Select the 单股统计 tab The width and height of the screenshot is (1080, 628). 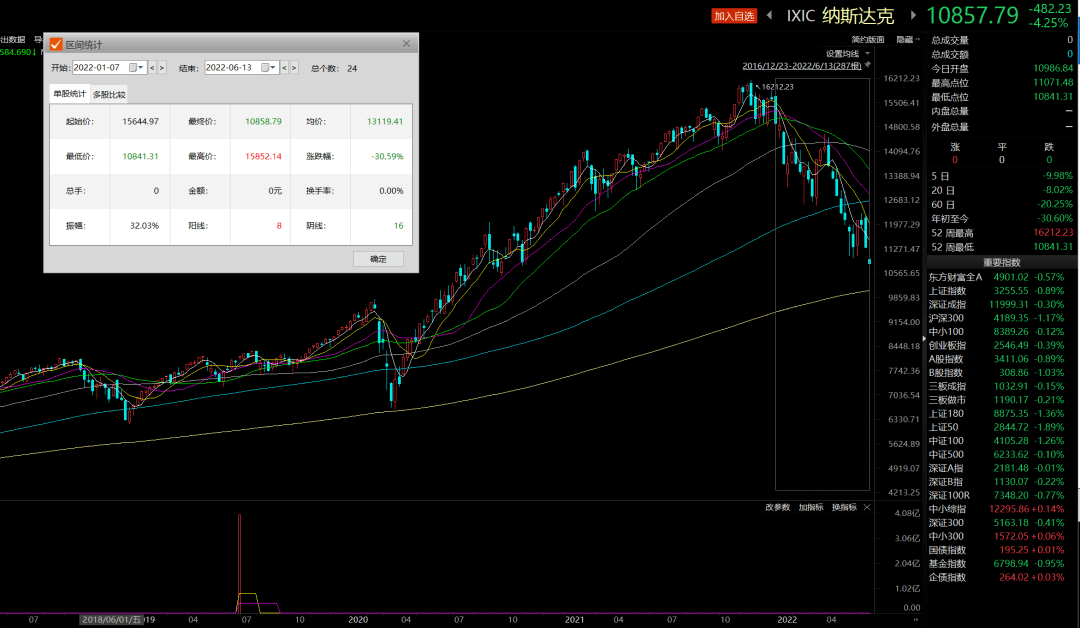(x=70, y=94)
